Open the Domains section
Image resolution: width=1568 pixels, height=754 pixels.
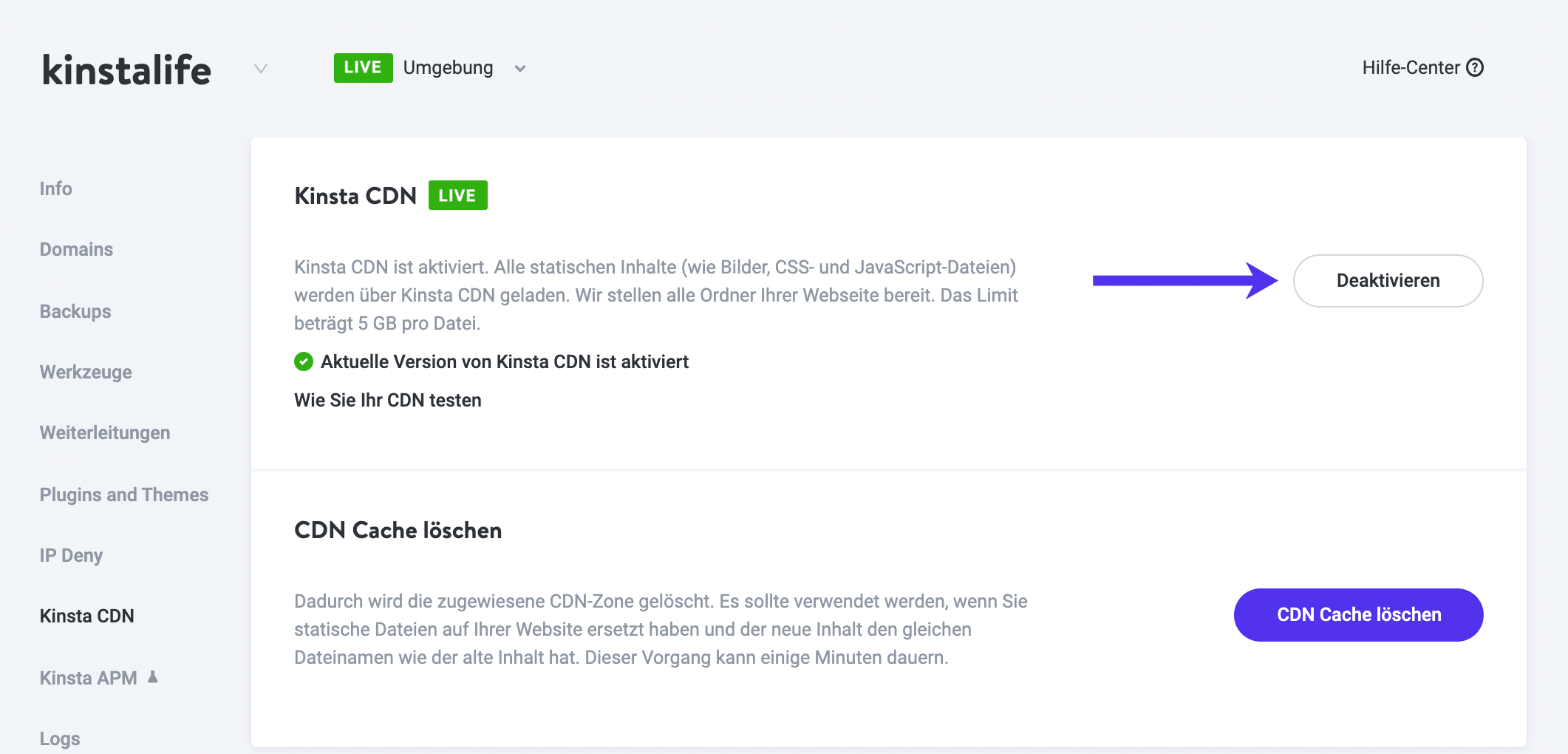pyautogui.click(x=76, y=249)
